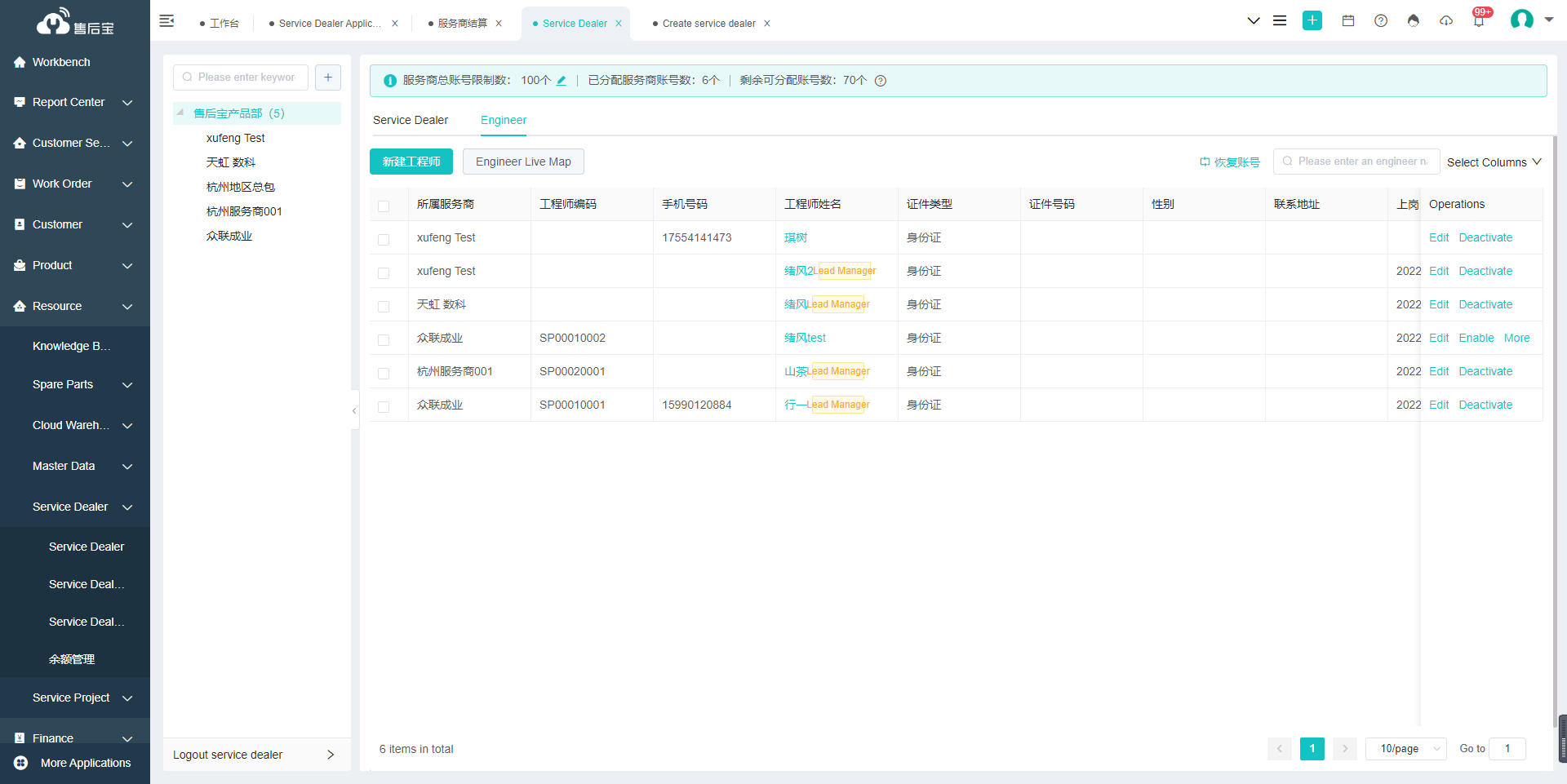Close the Service Dealer Applic... tab
Screen dimensions: 1567x784
coord(395,24)
